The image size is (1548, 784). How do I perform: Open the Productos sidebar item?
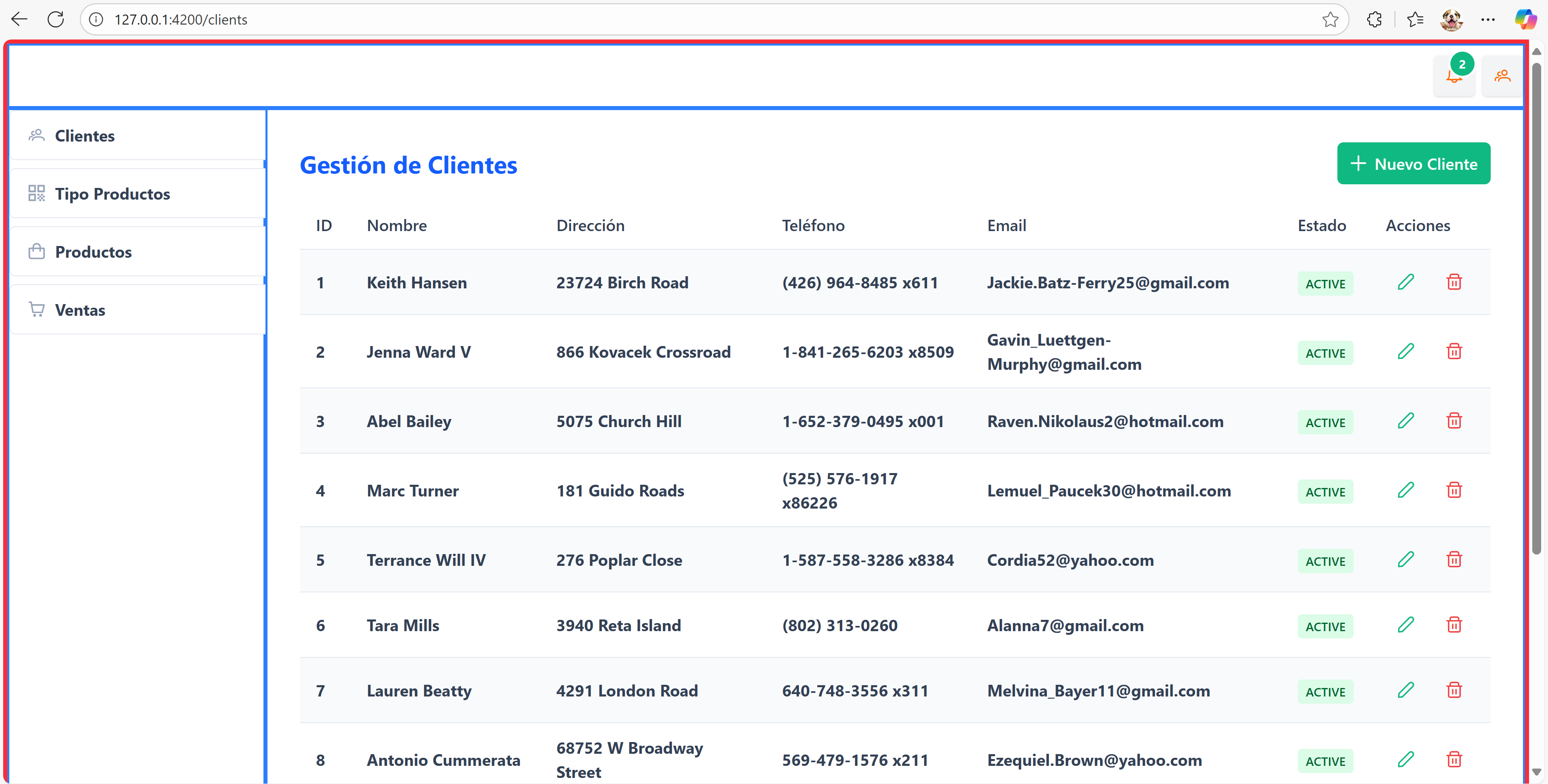[x=93, y=252]
